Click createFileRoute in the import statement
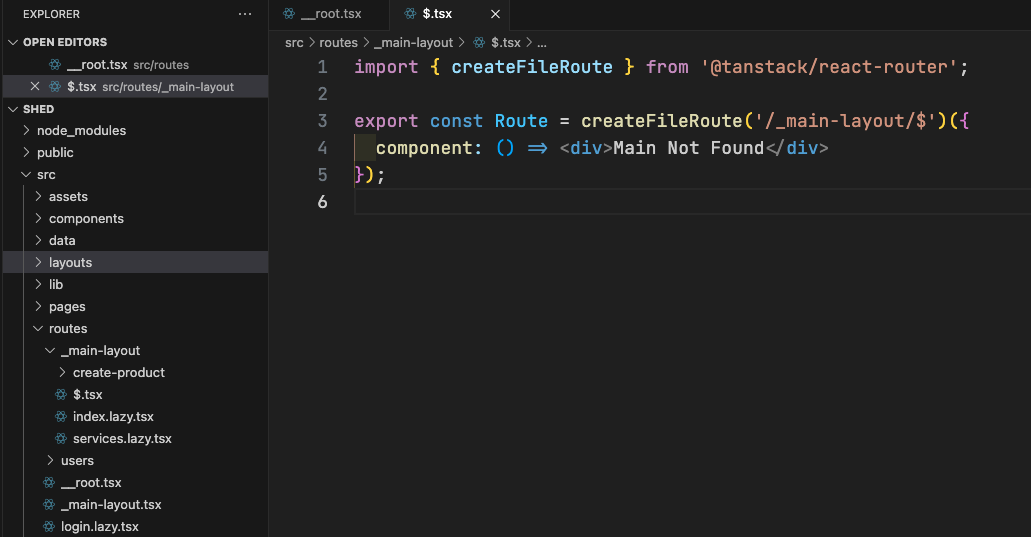 pyautogui.click(x=531, y=67)
